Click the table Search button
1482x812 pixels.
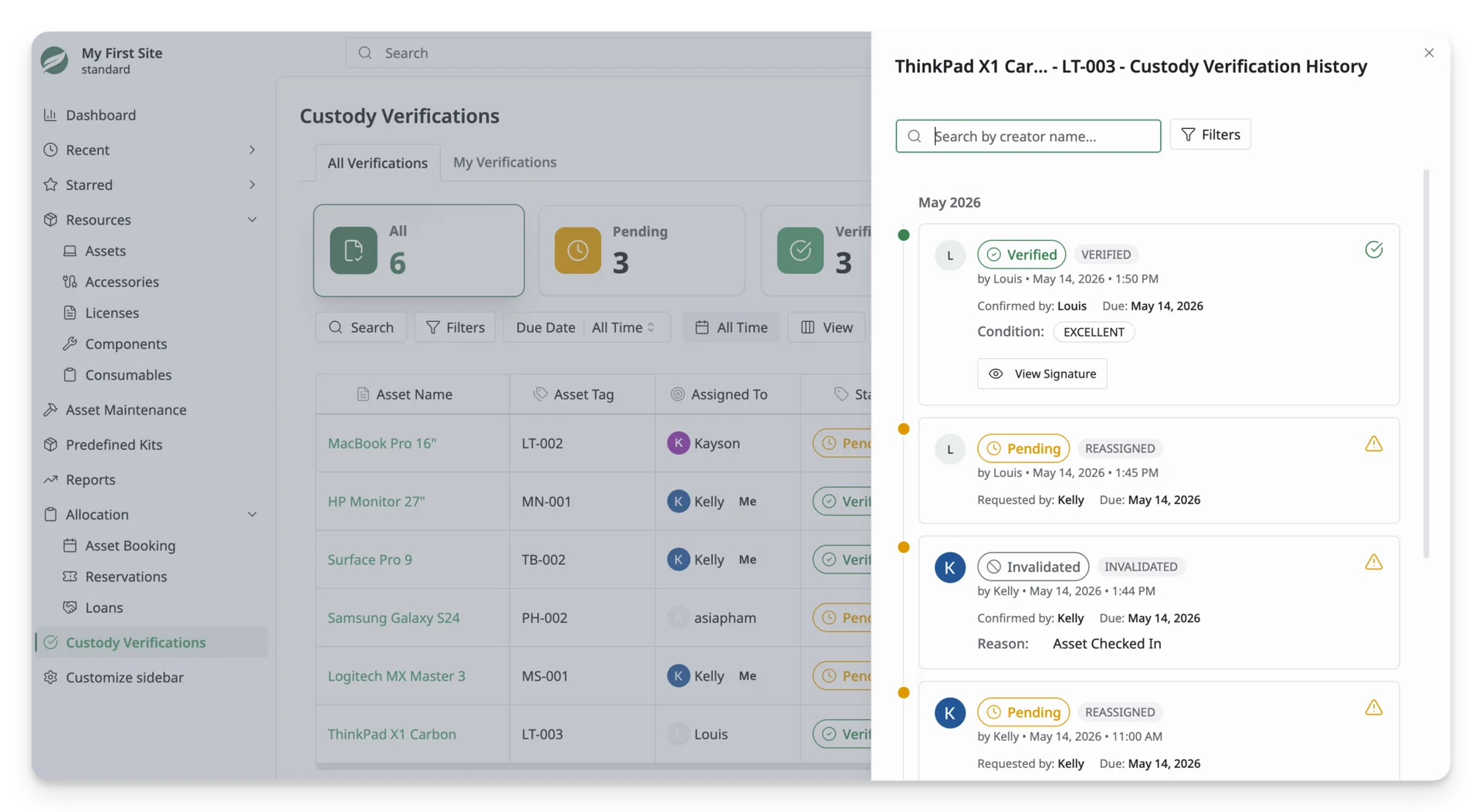tap(360, 327)
